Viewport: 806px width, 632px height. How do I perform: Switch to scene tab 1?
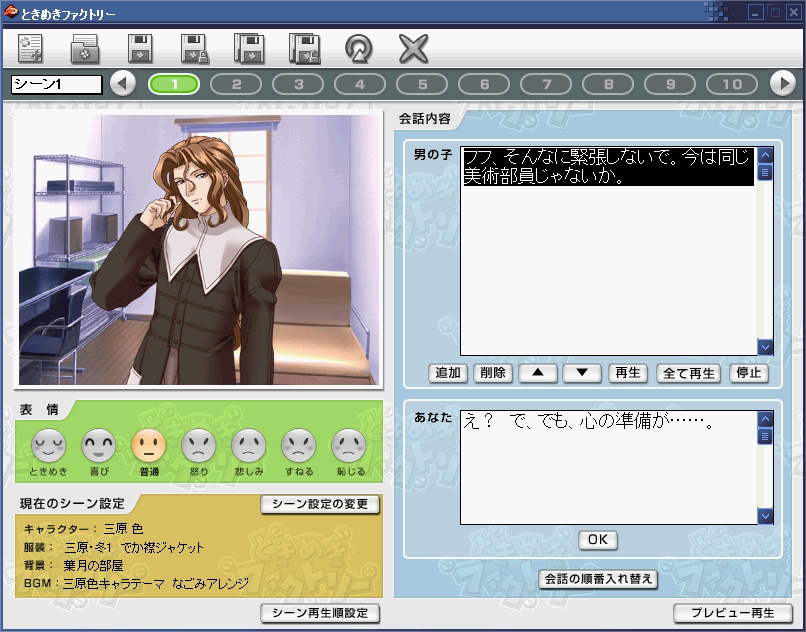coord(174,84)
